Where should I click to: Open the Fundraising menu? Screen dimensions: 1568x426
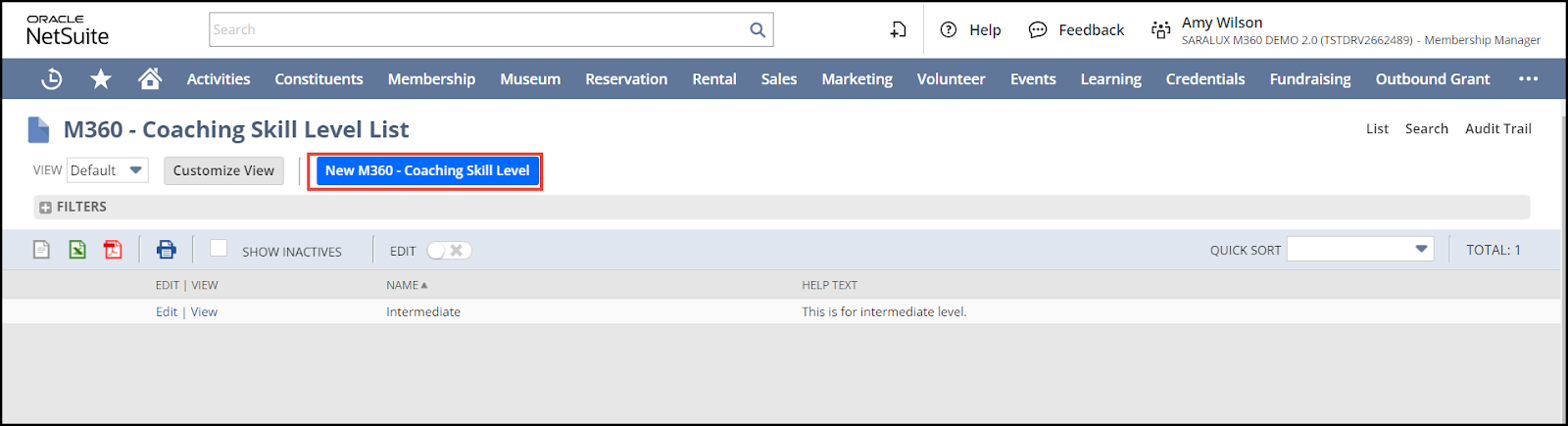[x=1309, y=79]
